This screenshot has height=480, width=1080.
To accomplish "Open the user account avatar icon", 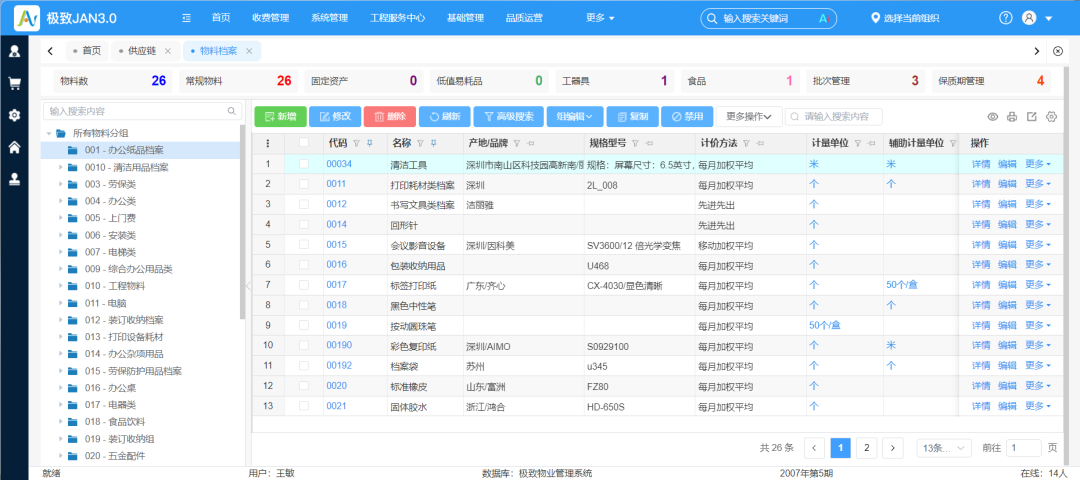I will [x=1029, y=19].
